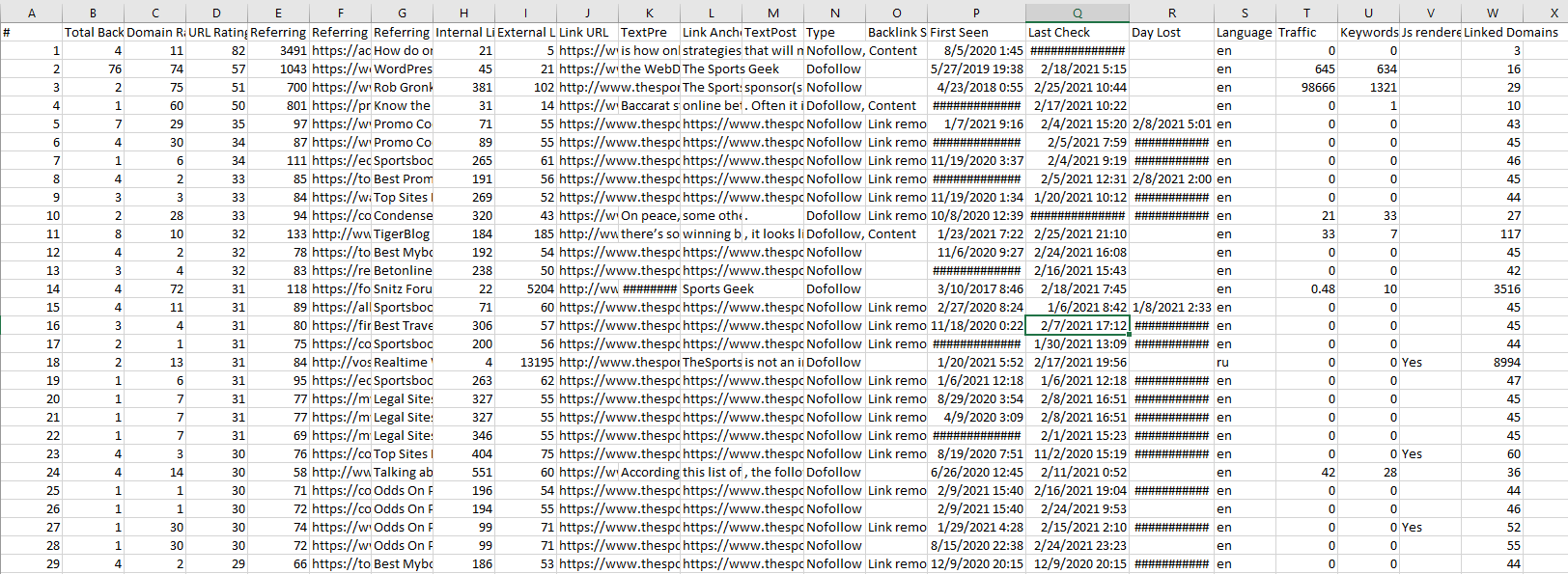Screen dimensions: 1568x574
Task: Click 'Yes' in row numbered 27
Action: (1430, 527)
